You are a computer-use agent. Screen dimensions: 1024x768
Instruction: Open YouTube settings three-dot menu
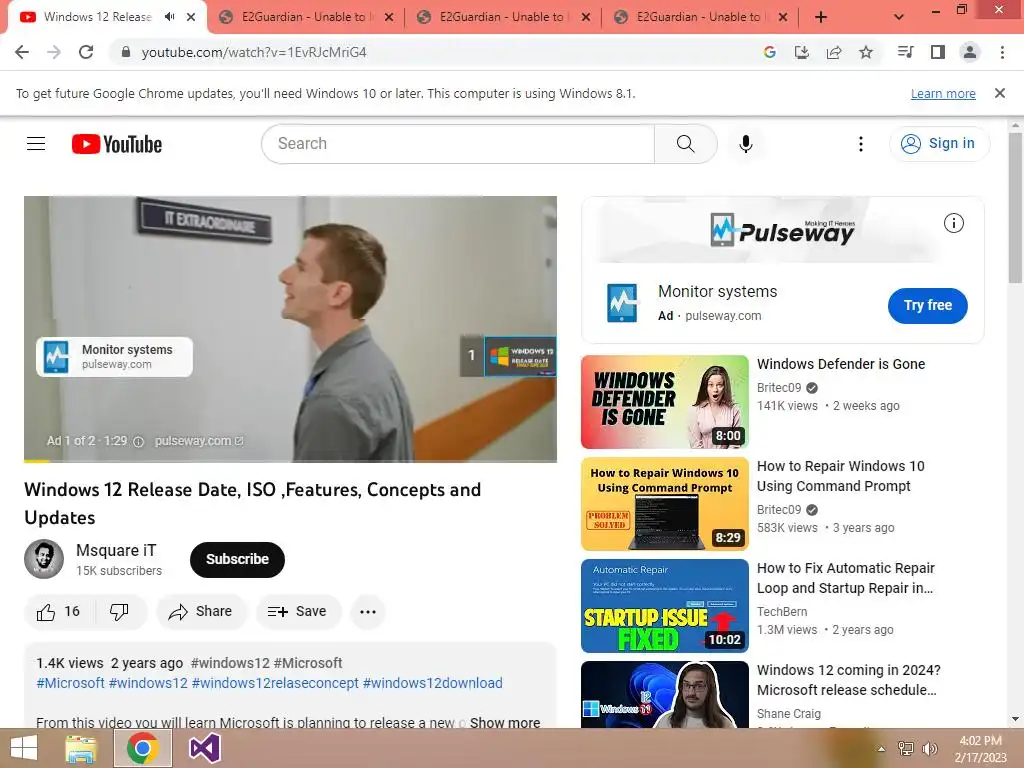tap(861, 144)
